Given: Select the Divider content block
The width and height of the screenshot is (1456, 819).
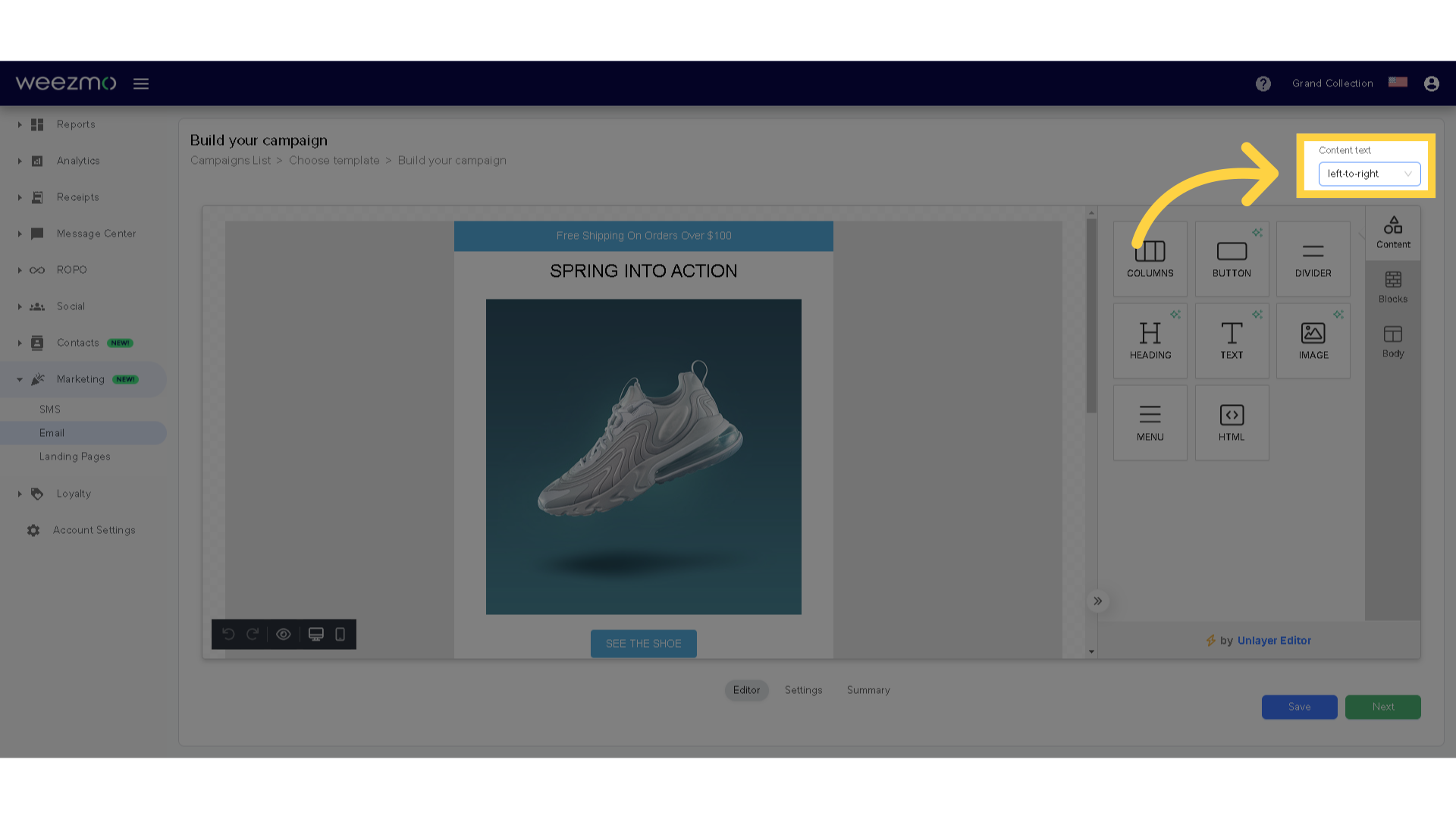Looking at the screenshot, I should pos(1313,259).
